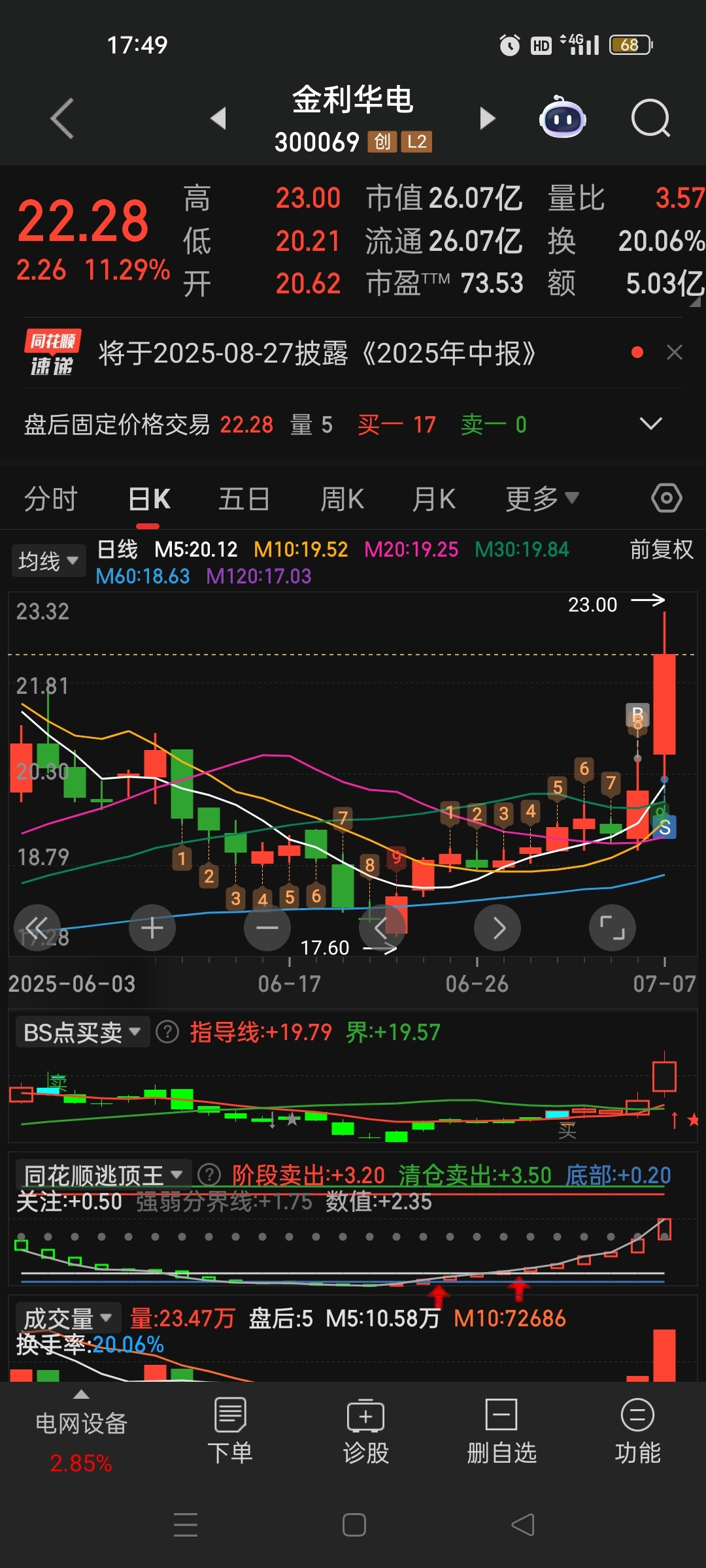Image resolution: width=706 pixels, height=1568 pixels.
Task: Toggle 前复权 price adjustment
Action: 662,549
